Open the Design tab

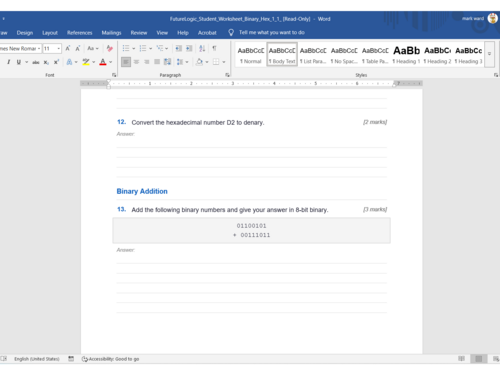pyautogui.click(x=25, y=33)
